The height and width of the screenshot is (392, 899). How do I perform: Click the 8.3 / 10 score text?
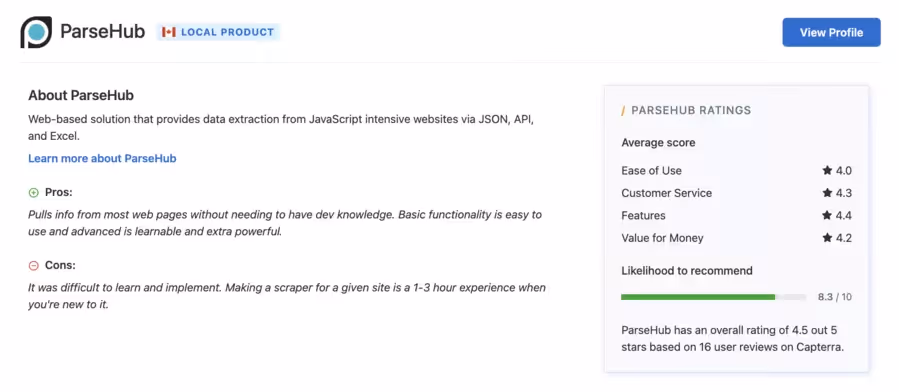[835, 297]
